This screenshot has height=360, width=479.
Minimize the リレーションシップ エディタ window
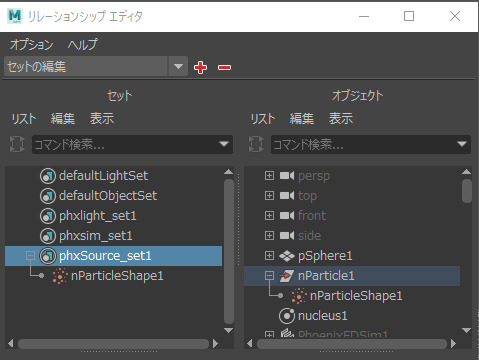(x=364, y=16)
